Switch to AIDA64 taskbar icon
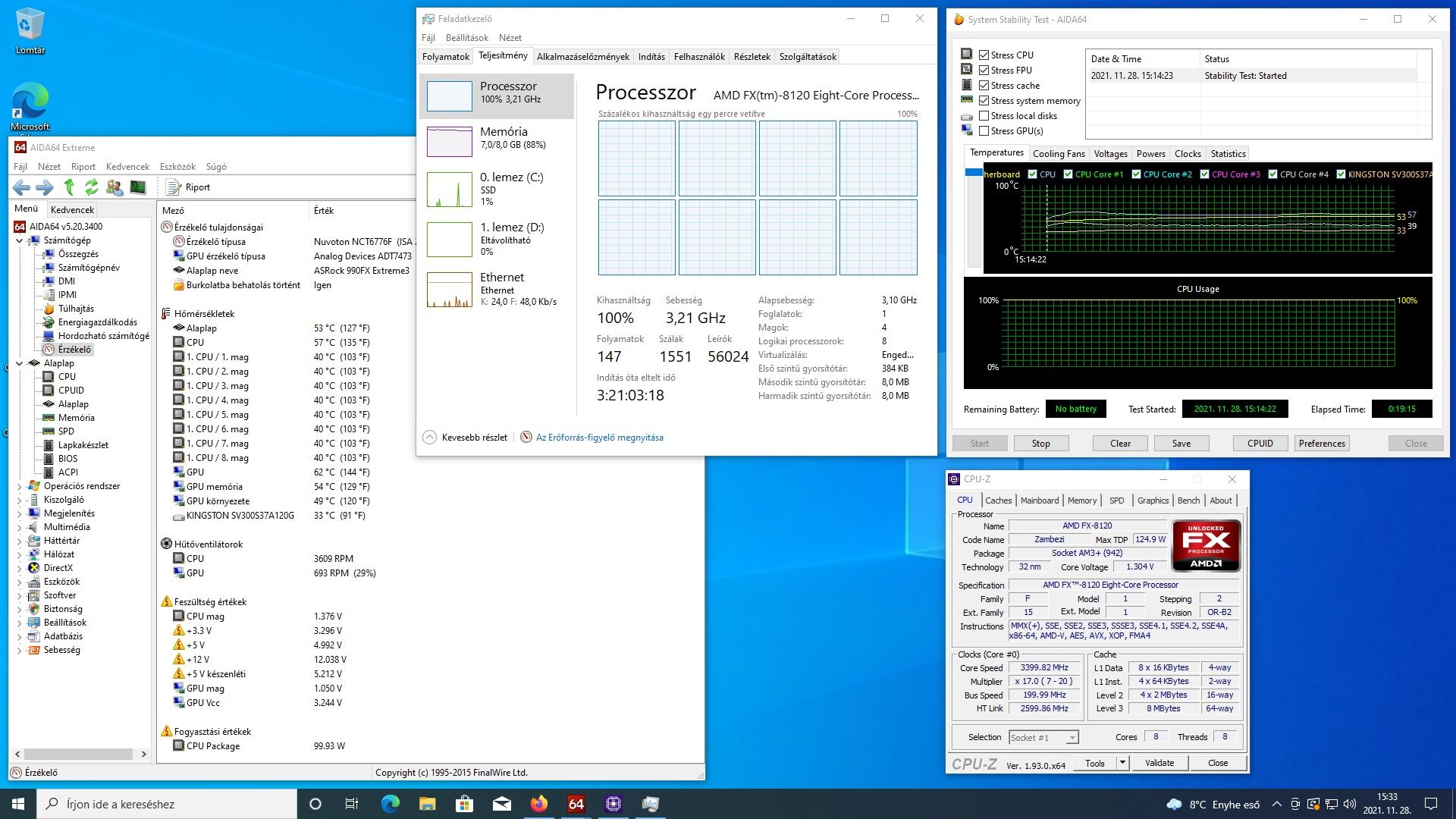The height and width of the screenshot is (819, 1456). 576,804
